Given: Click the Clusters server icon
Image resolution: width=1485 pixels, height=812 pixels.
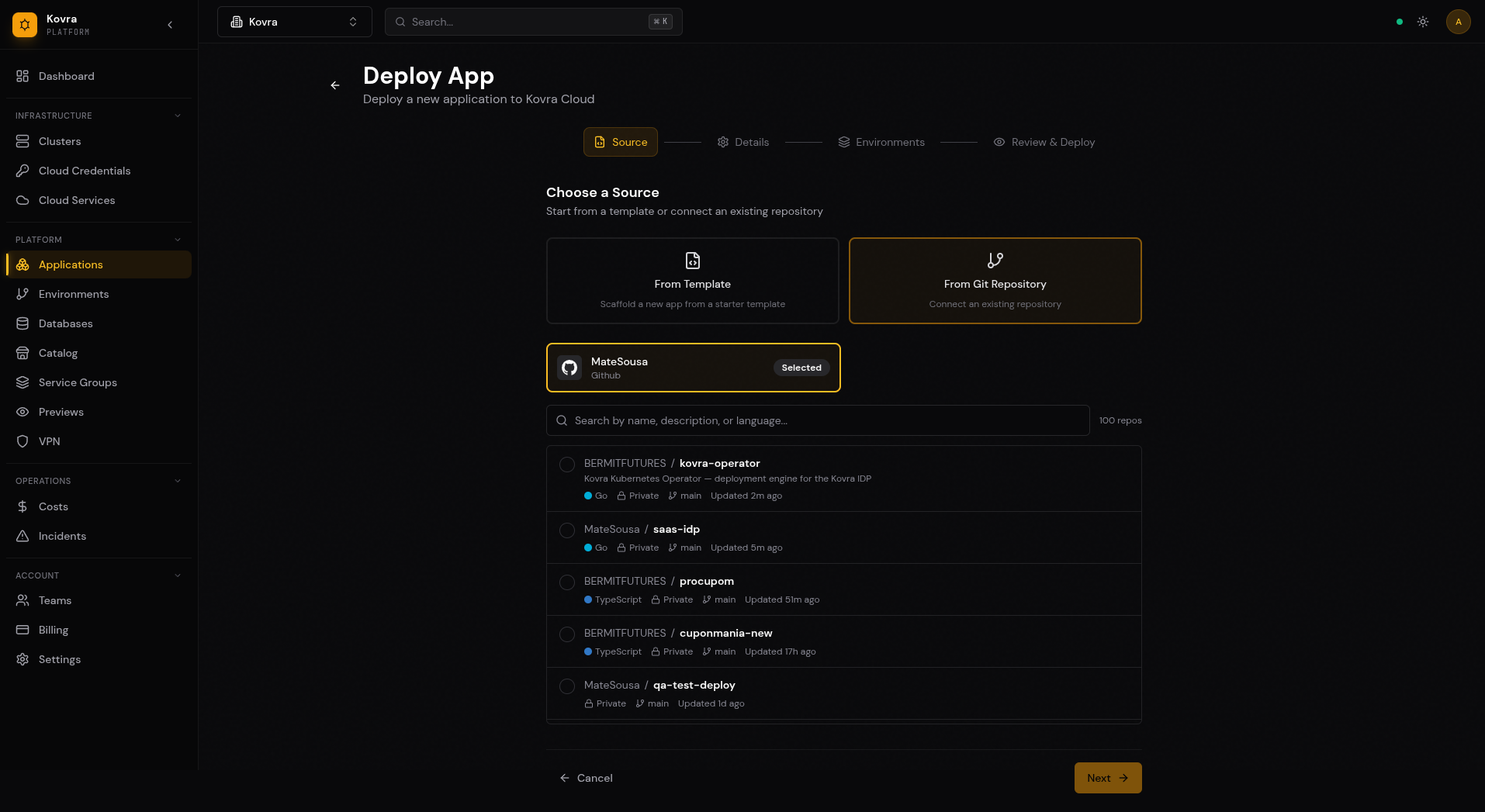Looking at the screenshot, I should (22, 141).
